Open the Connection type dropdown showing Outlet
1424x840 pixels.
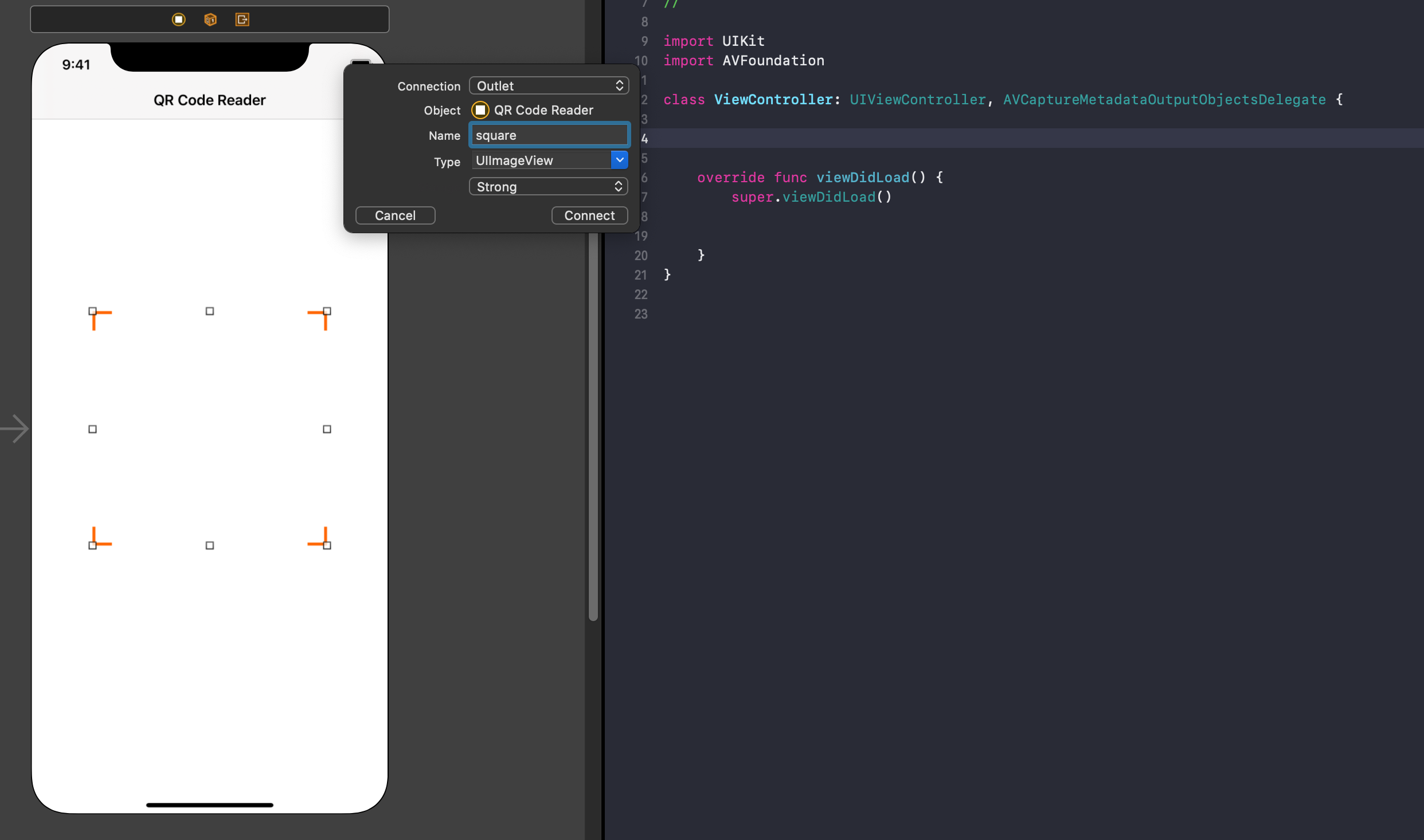pos(549,86)
